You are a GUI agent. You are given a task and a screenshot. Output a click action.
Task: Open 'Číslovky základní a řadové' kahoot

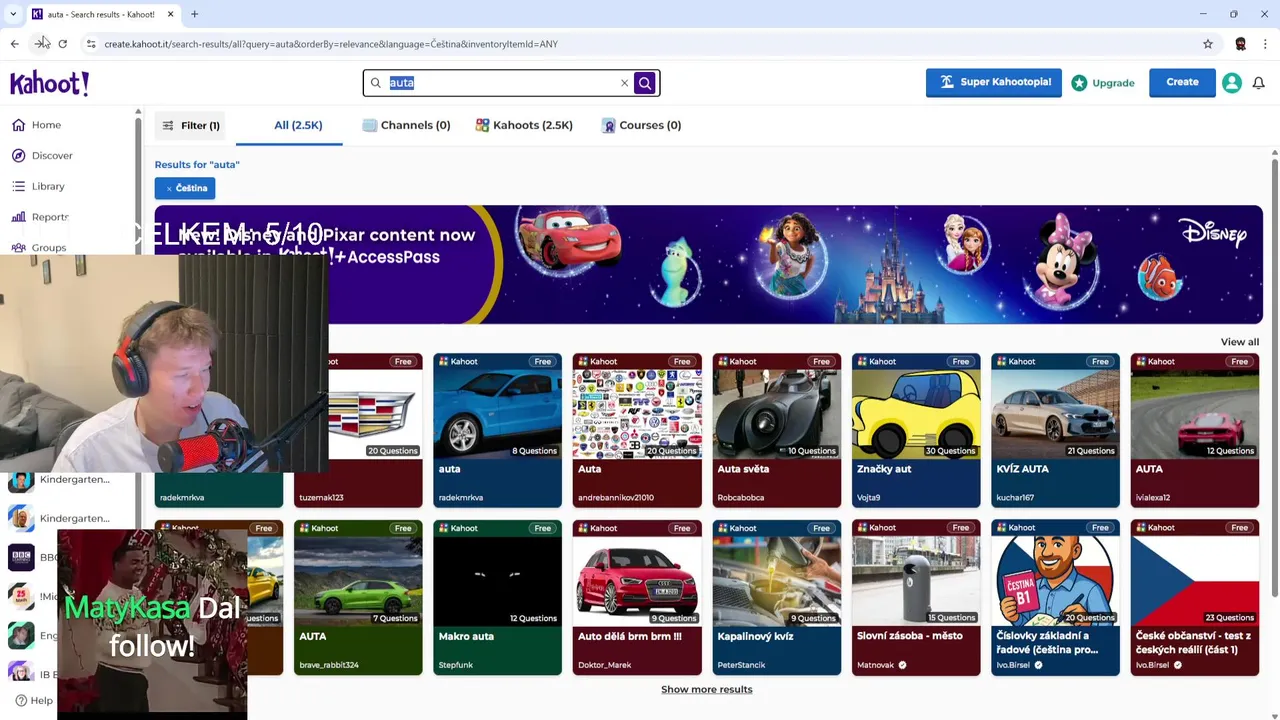click(x=1055, y=598)
